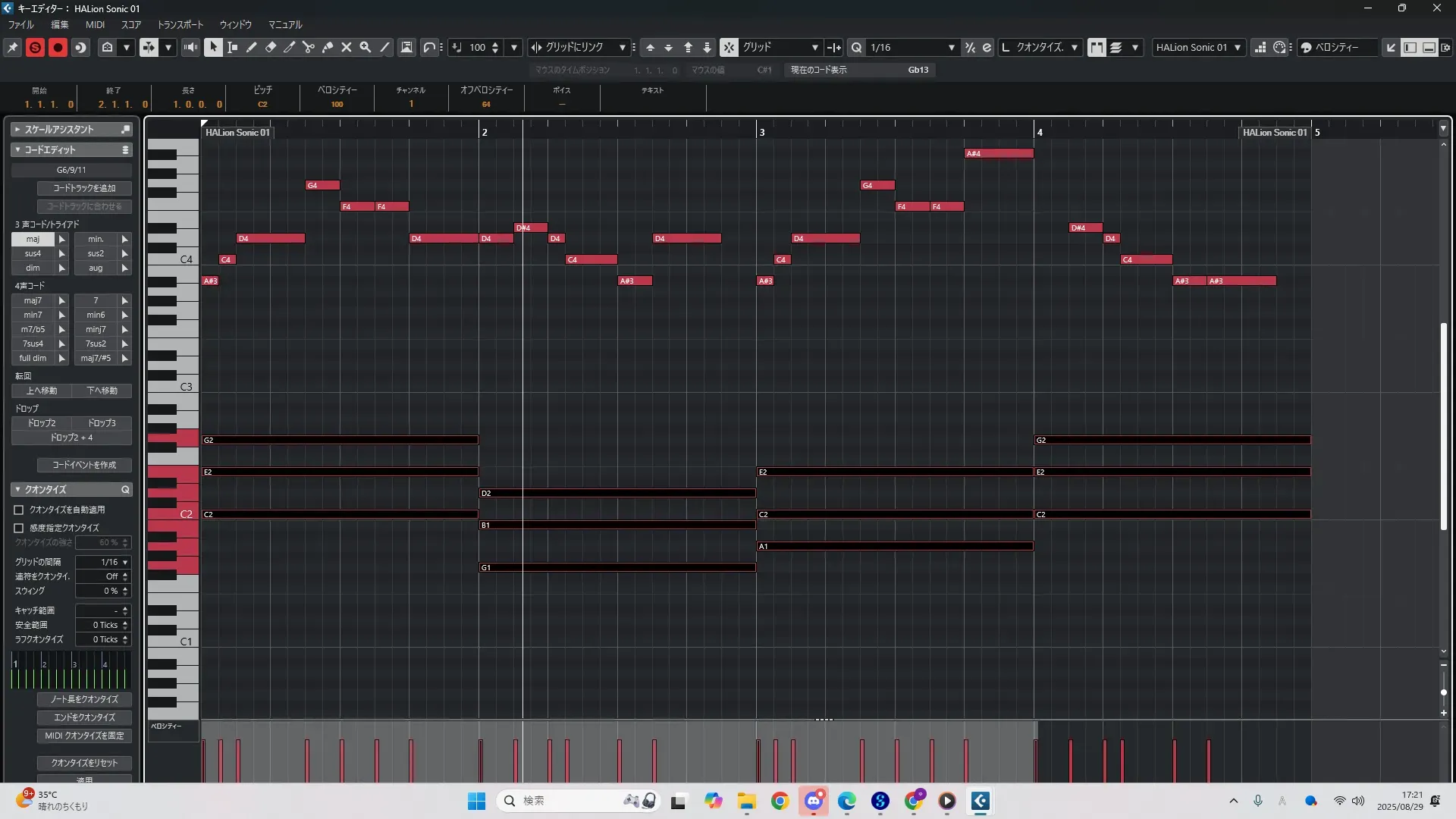Open the MIDI menu
Screen dimensions: 1456x819
point(95,24)
